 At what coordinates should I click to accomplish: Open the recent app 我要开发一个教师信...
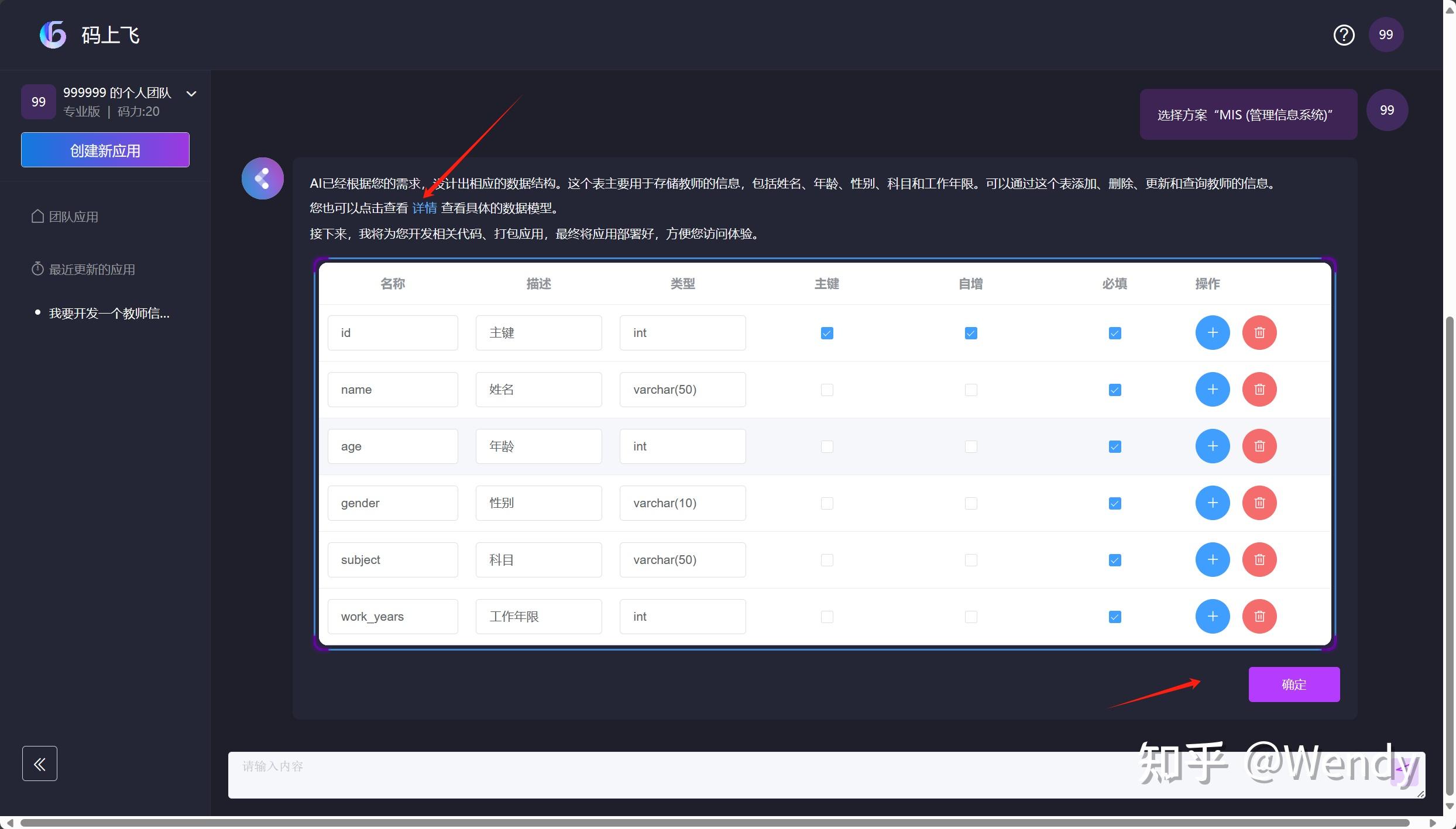(108, 312)
